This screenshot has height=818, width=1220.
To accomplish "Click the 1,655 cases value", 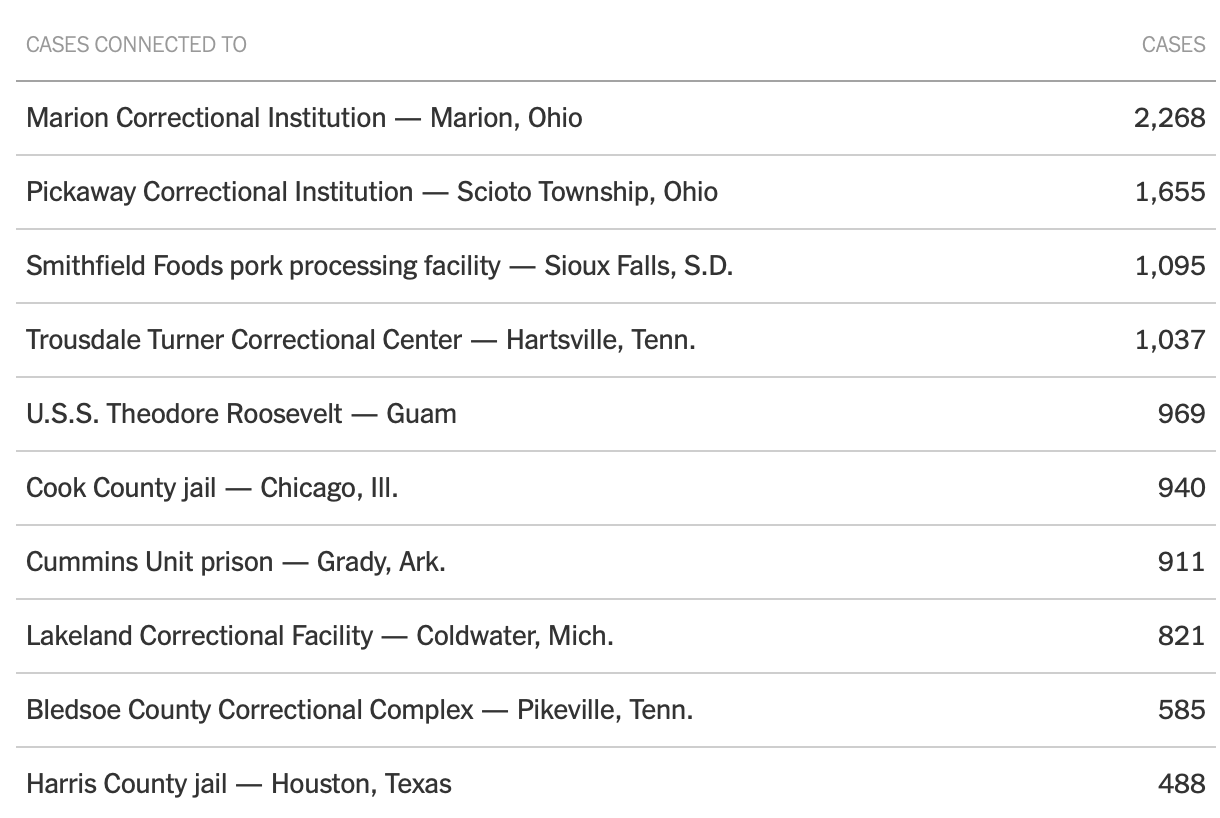I will tap(1169, 192).
